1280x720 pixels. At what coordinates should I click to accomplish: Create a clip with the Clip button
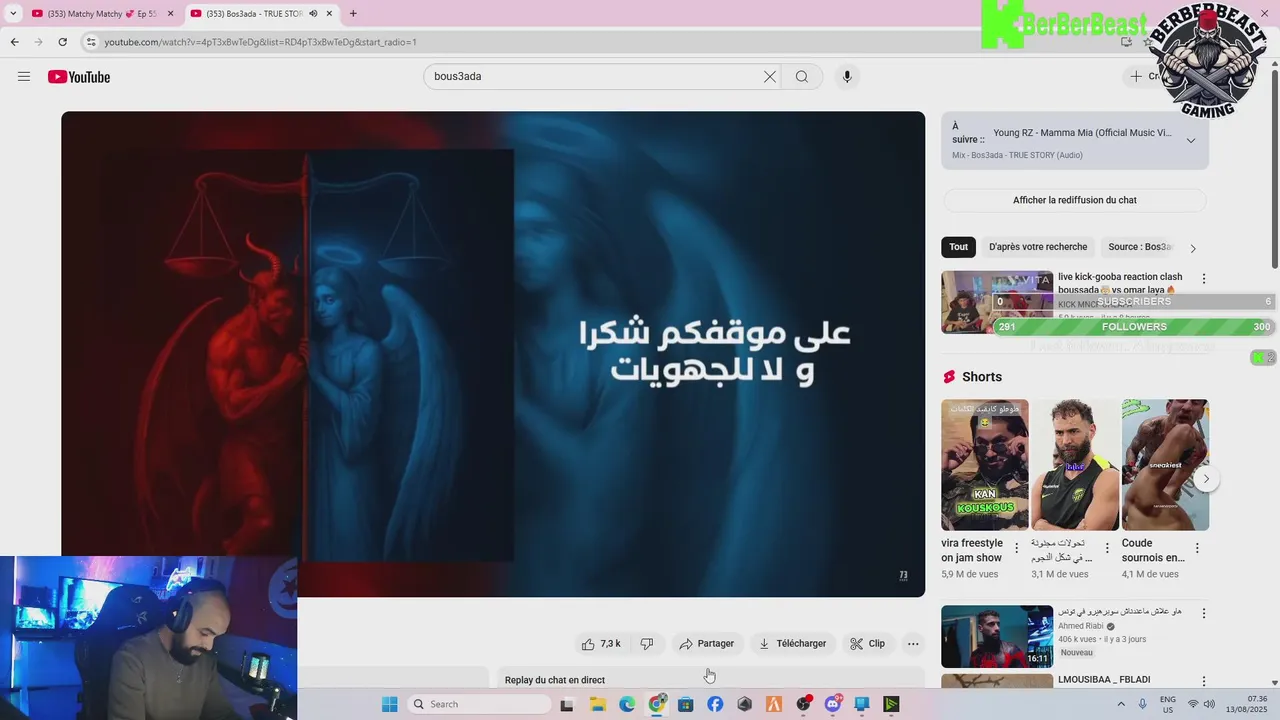point(868,644)
